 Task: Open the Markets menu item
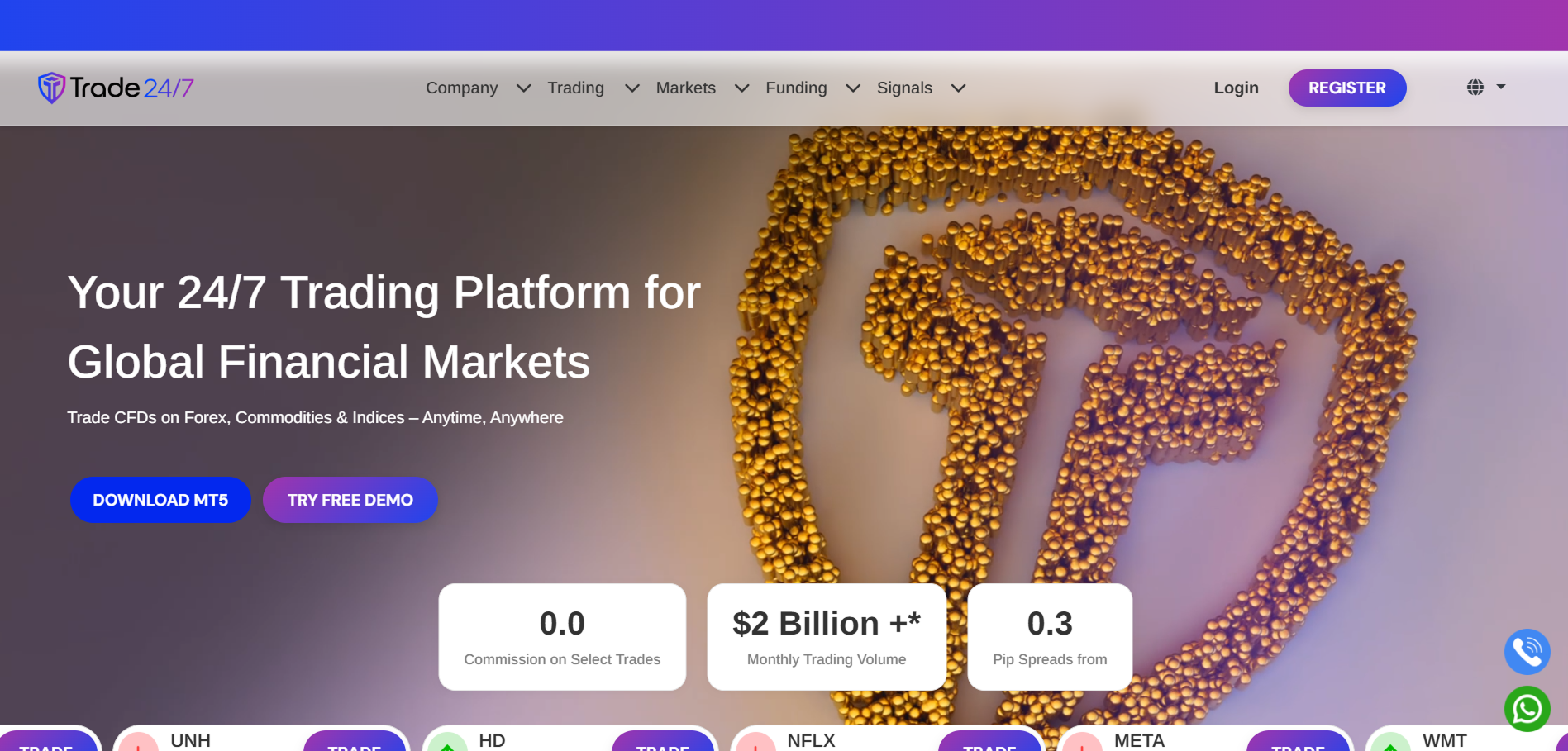point(685,88)
